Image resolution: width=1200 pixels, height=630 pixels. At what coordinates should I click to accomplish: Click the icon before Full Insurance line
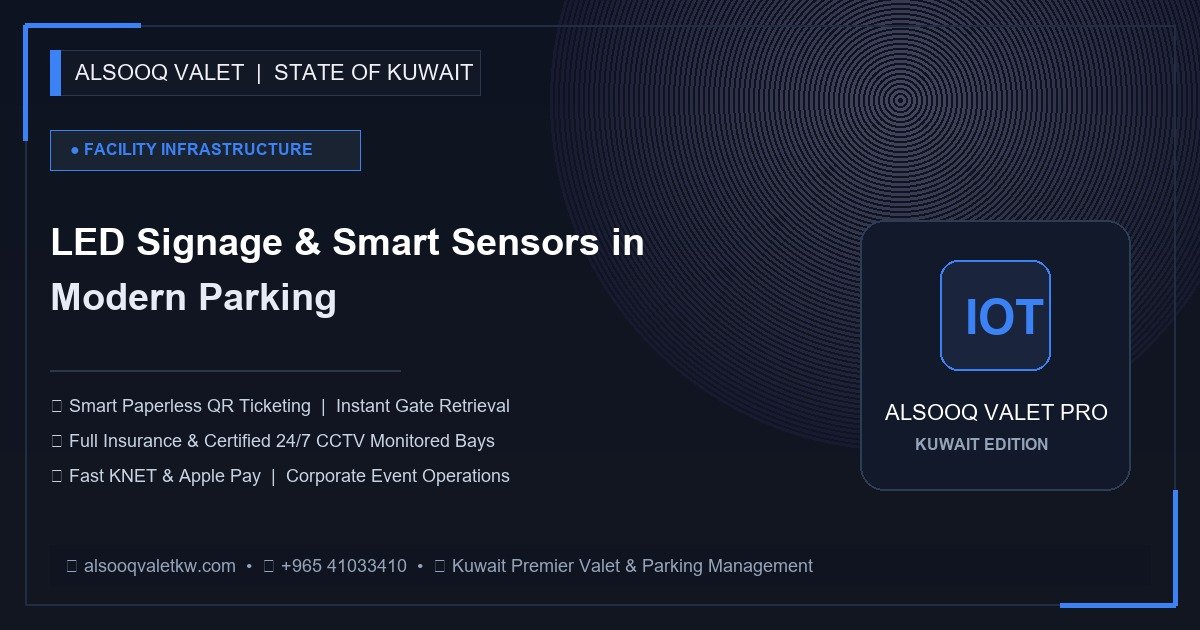coord(56,441)
